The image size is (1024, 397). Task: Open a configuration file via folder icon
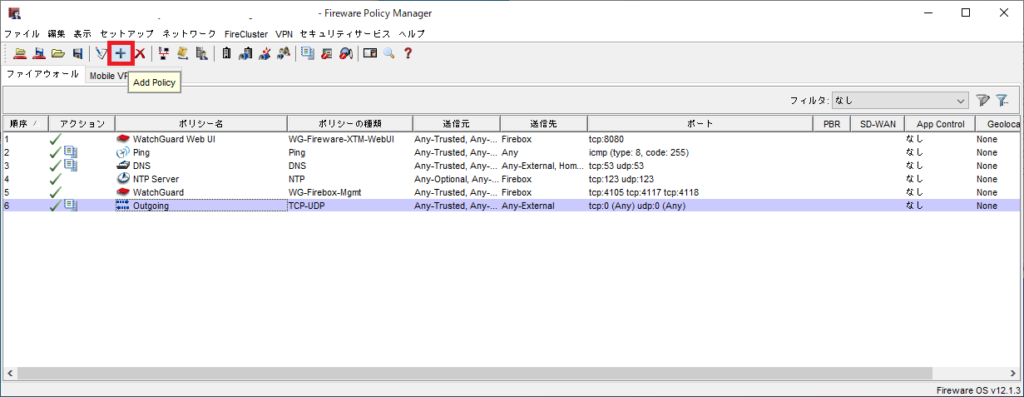58,54
